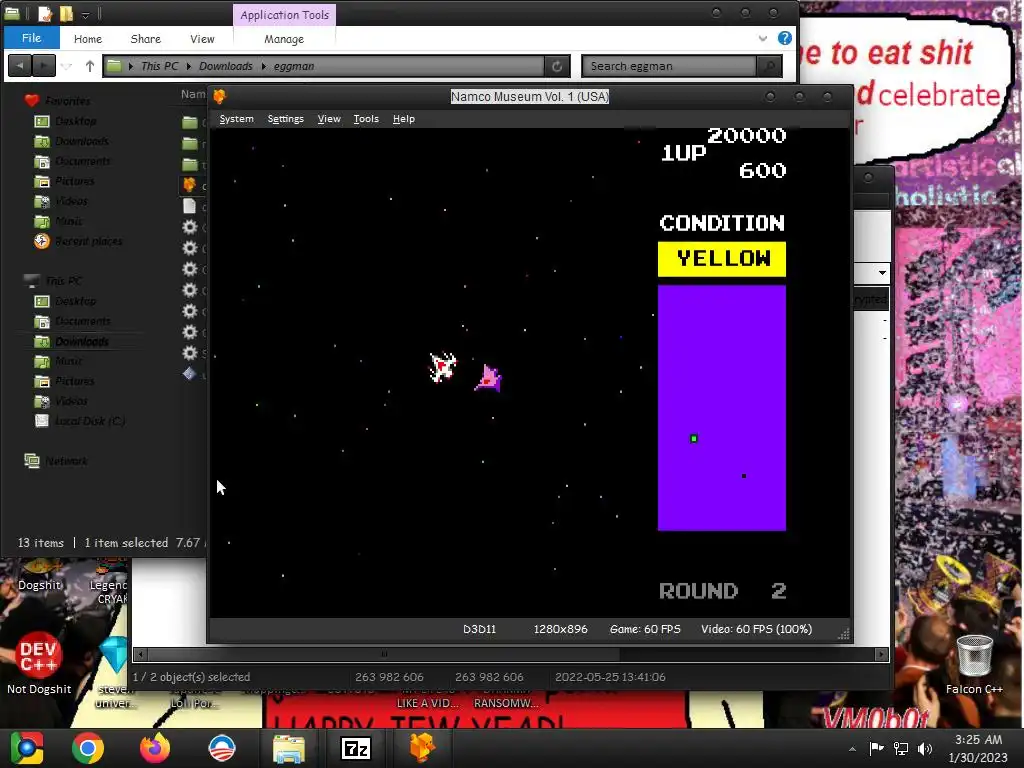Click the DuckStation emulator taskbar icon
The width and height of the screenshot is (1024, 768).
pyautogui.click(x=422, y=748)
